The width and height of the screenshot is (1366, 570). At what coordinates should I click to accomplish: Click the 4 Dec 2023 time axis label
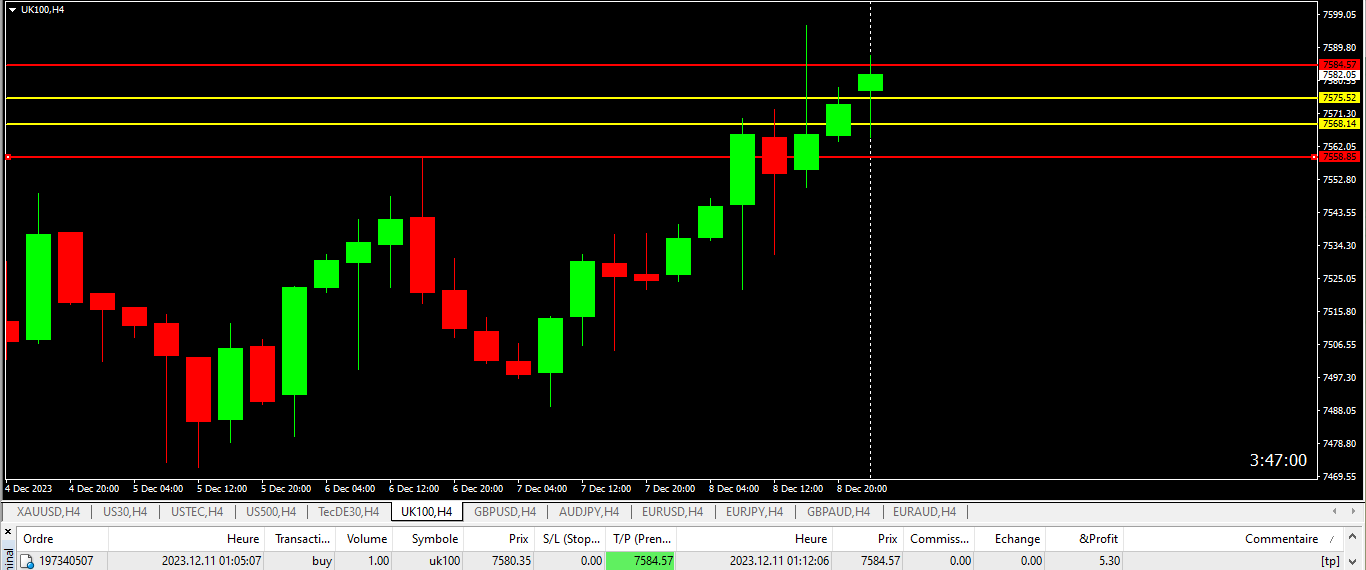pos(29,489)
